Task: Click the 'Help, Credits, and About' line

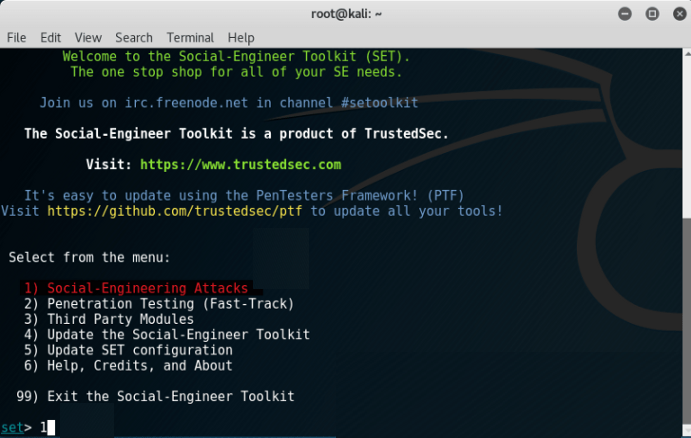Action: point(128,365)
